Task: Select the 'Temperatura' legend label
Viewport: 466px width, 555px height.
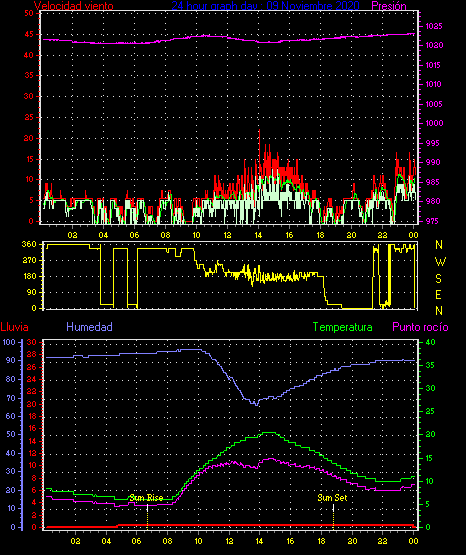Action: coord(343,327)
